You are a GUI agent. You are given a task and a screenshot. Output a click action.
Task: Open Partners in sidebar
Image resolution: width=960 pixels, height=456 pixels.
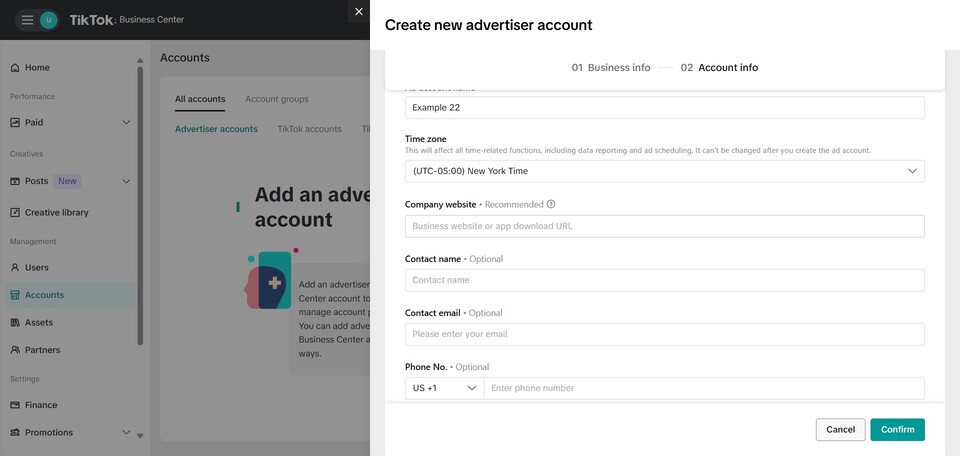point(42,350)
